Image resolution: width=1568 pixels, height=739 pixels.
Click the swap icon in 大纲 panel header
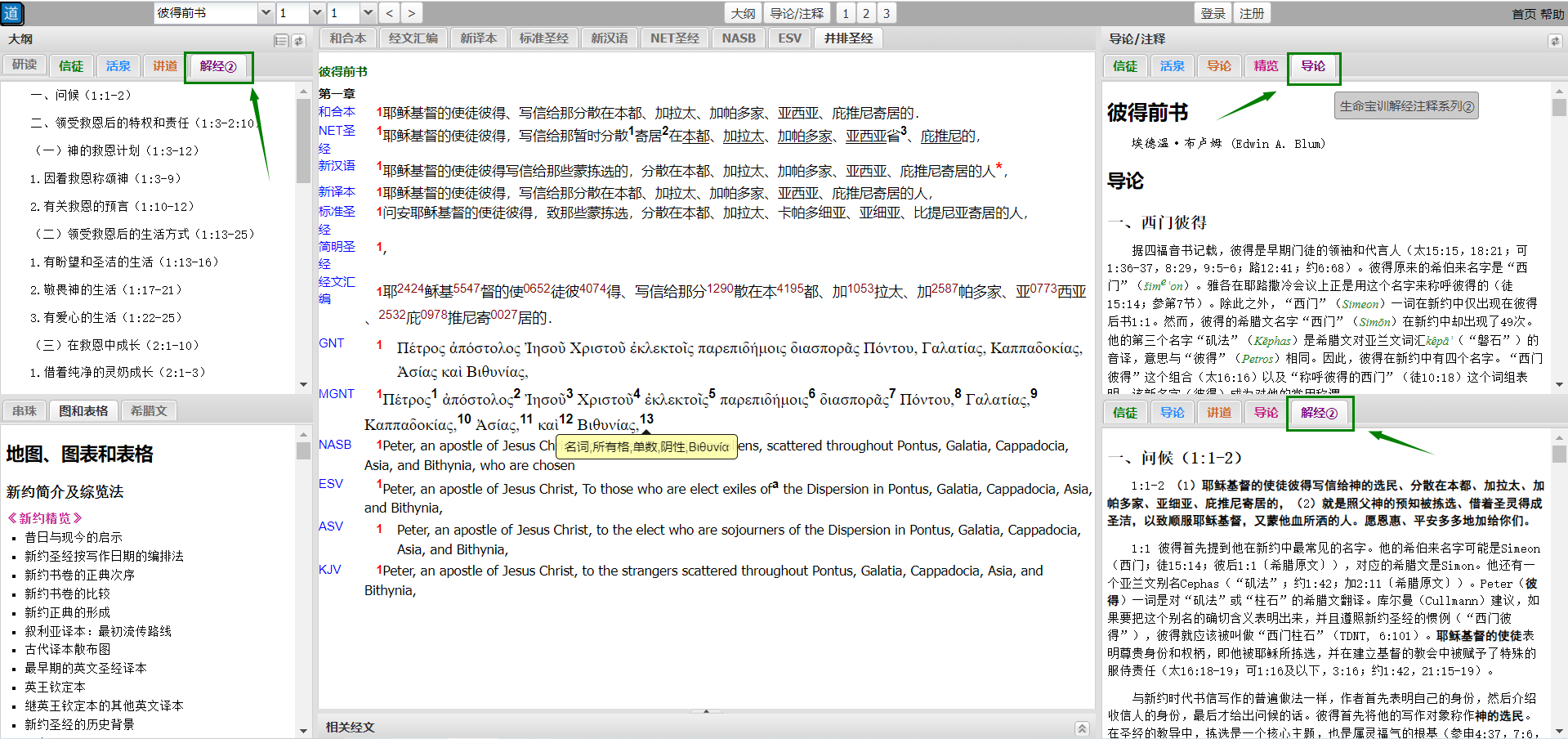[x=299, y=40]
